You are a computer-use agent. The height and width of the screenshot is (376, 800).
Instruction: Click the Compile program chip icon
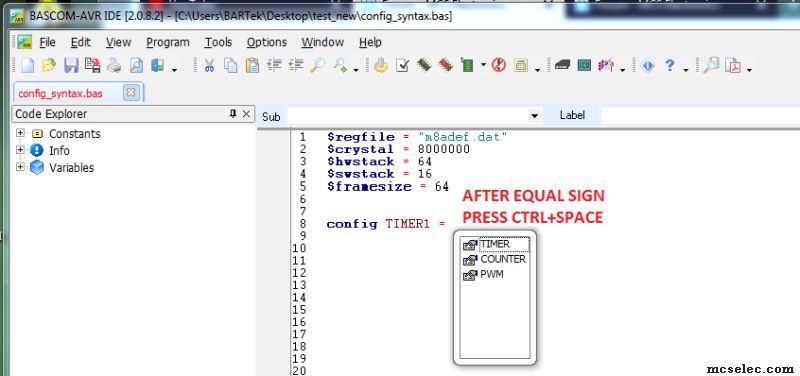424,65
